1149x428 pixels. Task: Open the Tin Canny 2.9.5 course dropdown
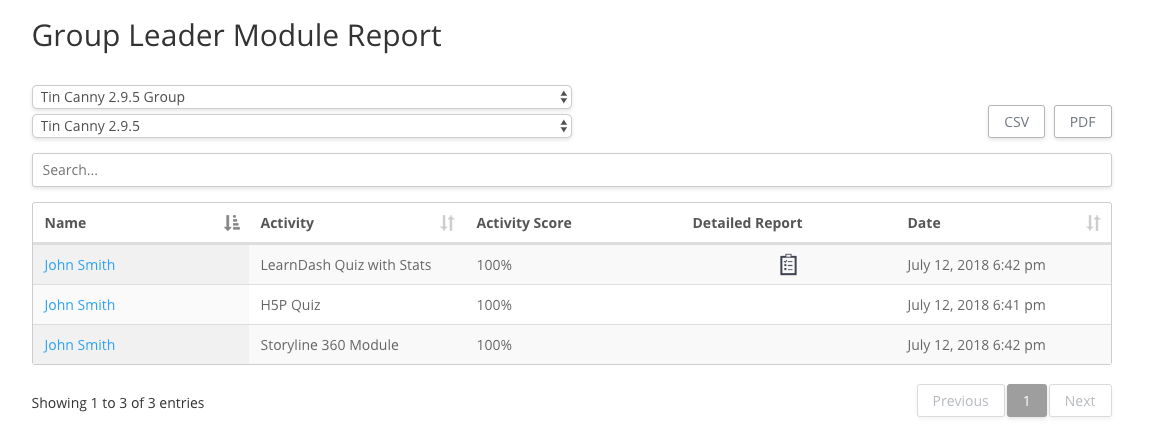[302, 126]
